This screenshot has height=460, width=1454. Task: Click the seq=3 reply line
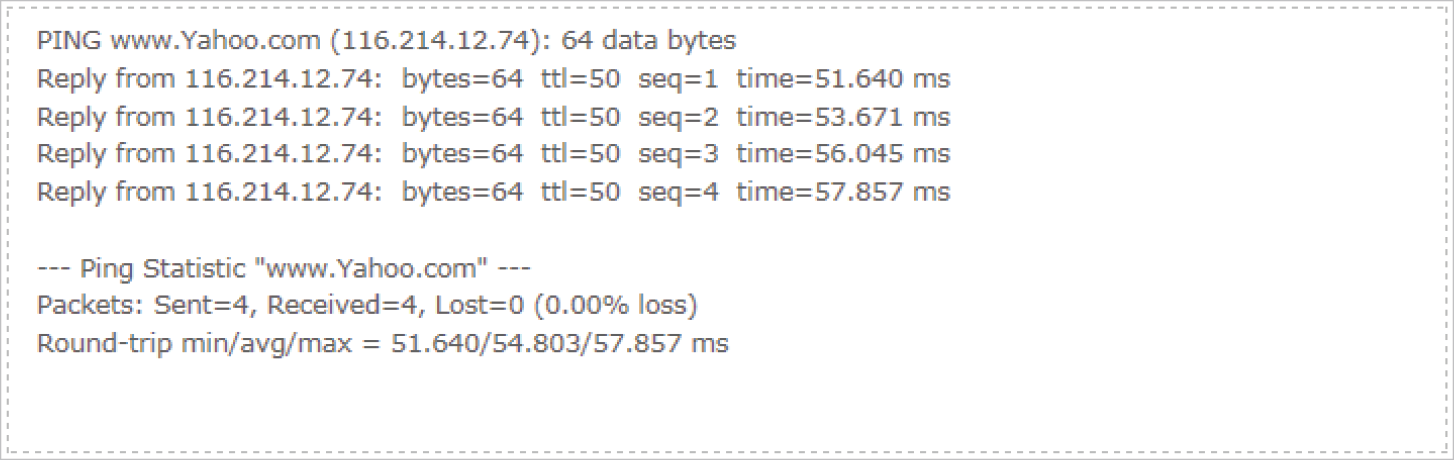[x=494, y=154]
